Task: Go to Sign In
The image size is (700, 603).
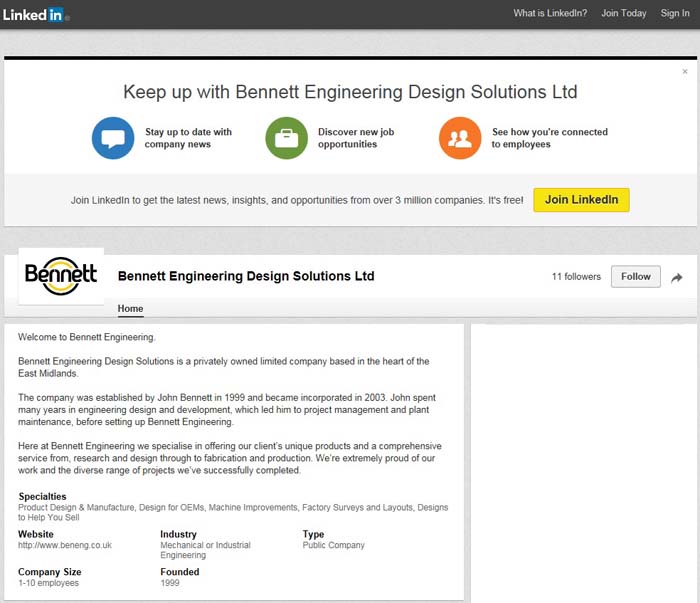Action: click(675, 13)
